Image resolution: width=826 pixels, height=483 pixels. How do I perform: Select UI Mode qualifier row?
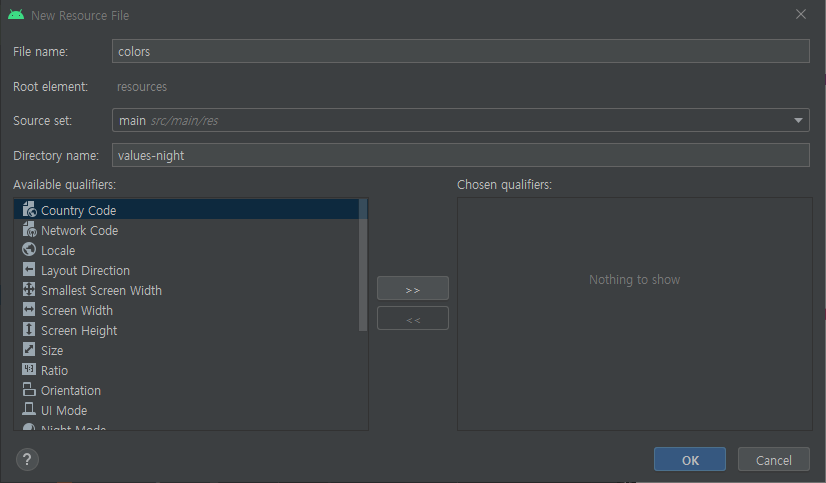(186, 410)
